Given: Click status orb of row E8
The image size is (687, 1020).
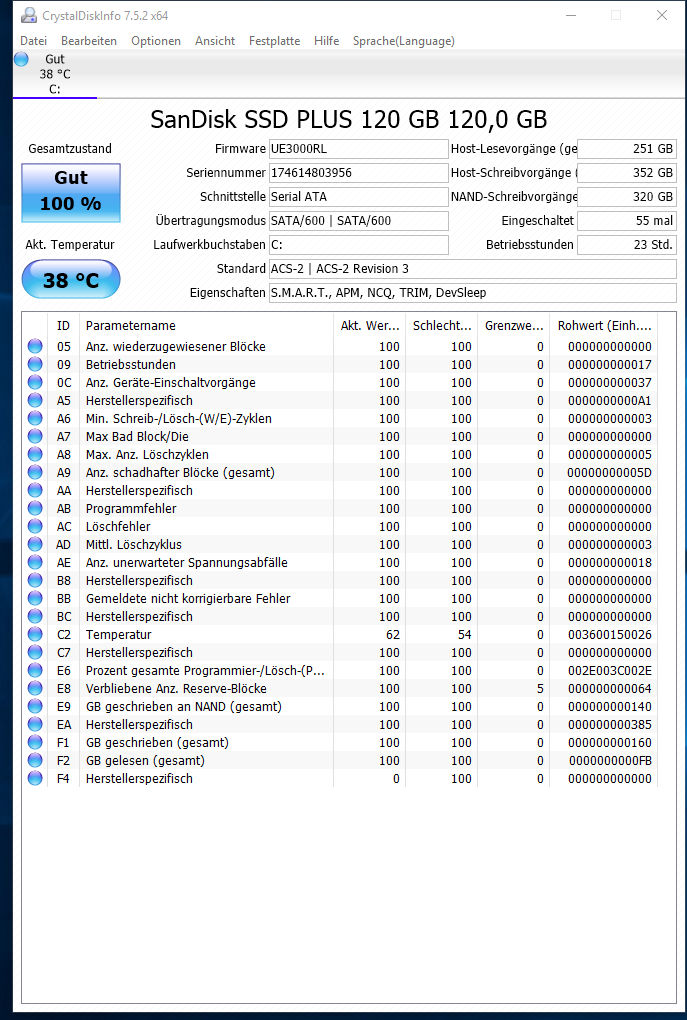Looking at the screenshot, I should (34, 689).
